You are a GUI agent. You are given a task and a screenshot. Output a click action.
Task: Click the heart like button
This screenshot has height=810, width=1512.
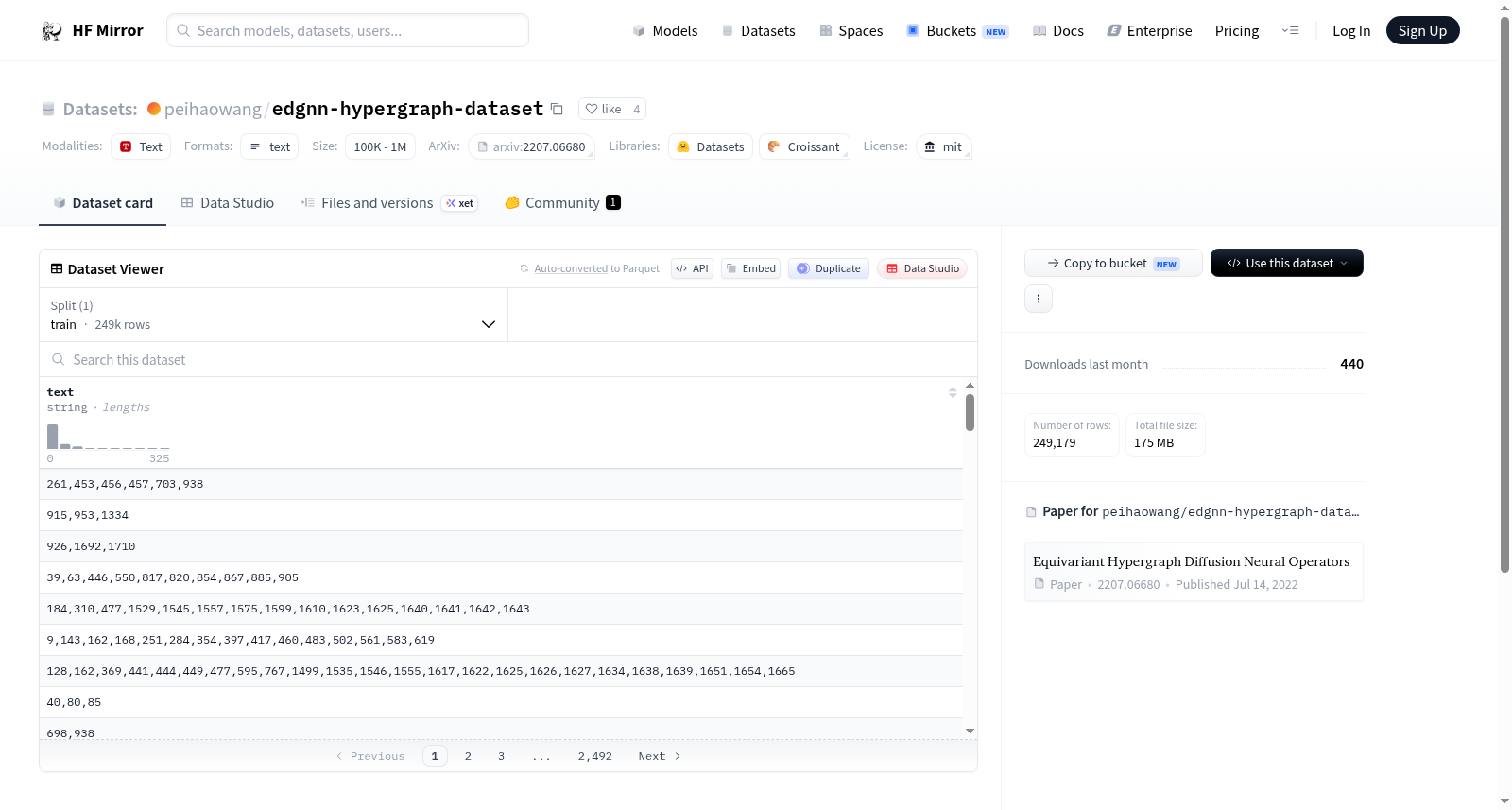(603, 109)
